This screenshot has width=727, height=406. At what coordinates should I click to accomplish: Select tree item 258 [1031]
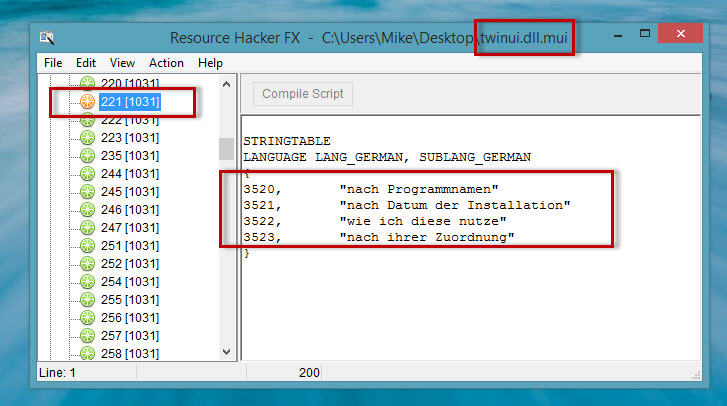(130, 354)
